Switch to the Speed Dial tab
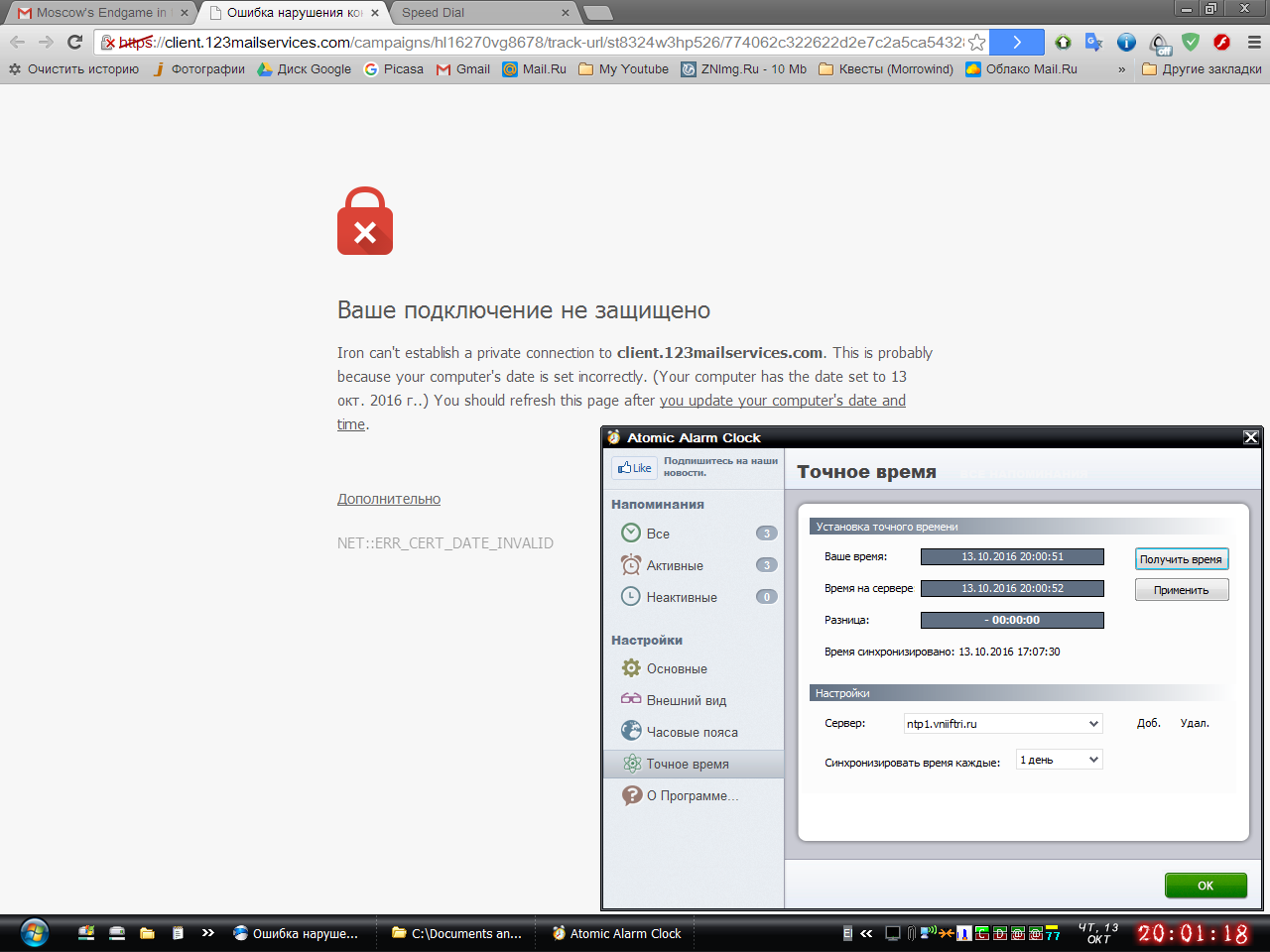 pyautogui.click(x=484, y=13)
